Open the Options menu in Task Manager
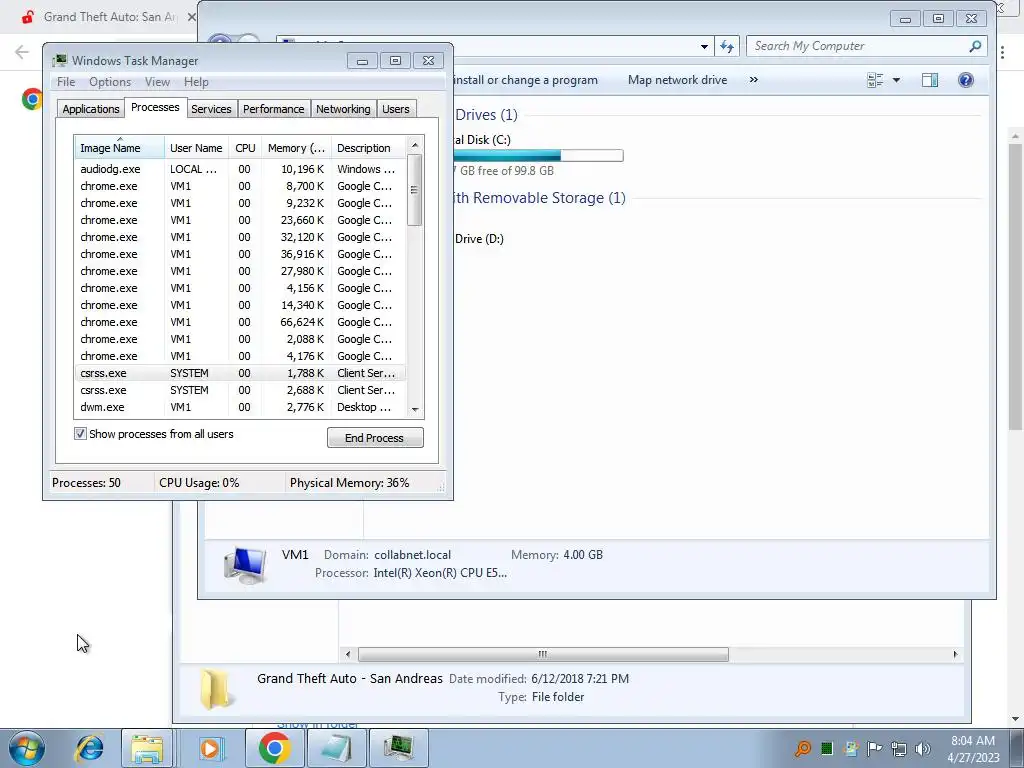Screen dimensions: 1024x768 pos(110,82)
